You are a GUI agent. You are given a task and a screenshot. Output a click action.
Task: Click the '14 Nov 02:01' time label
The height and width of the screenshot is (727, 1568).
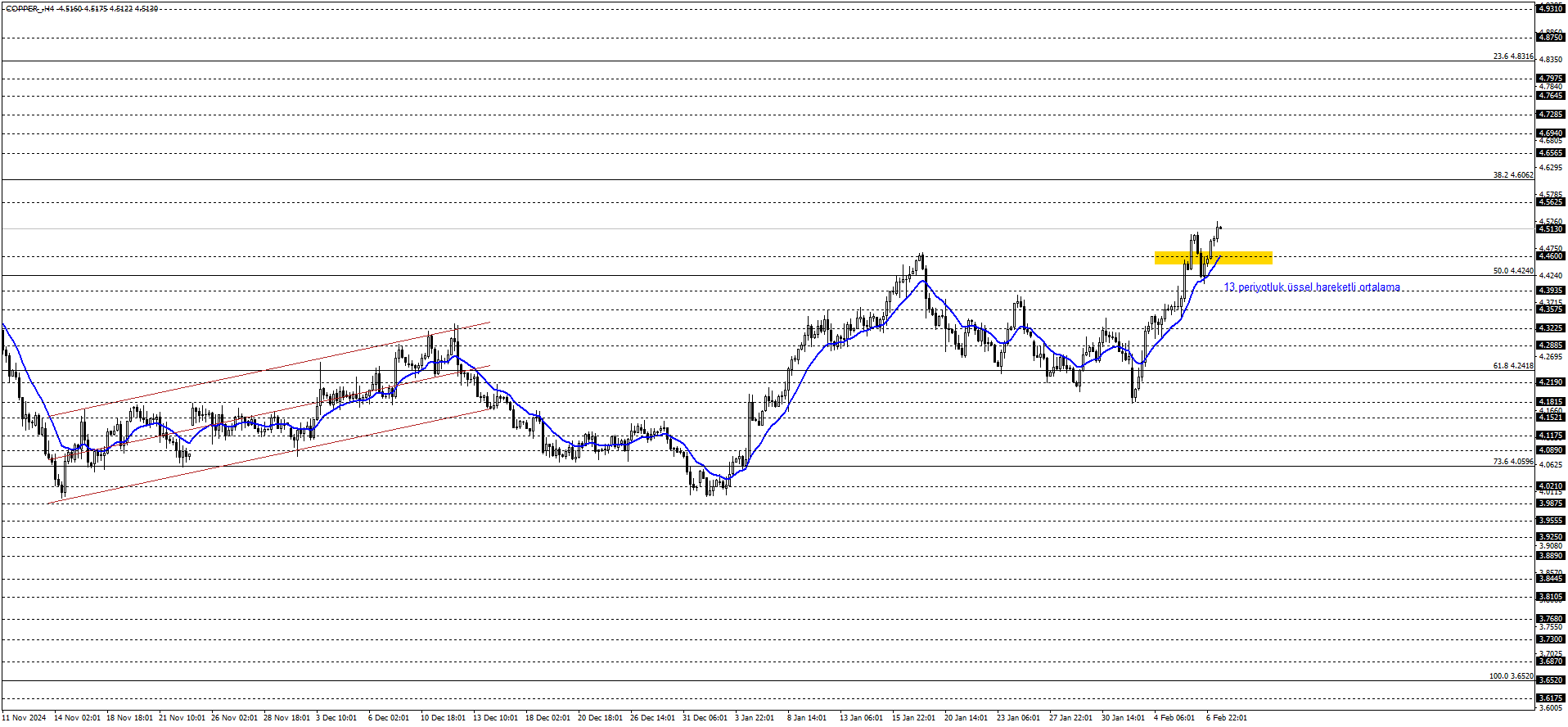point(77,718)
